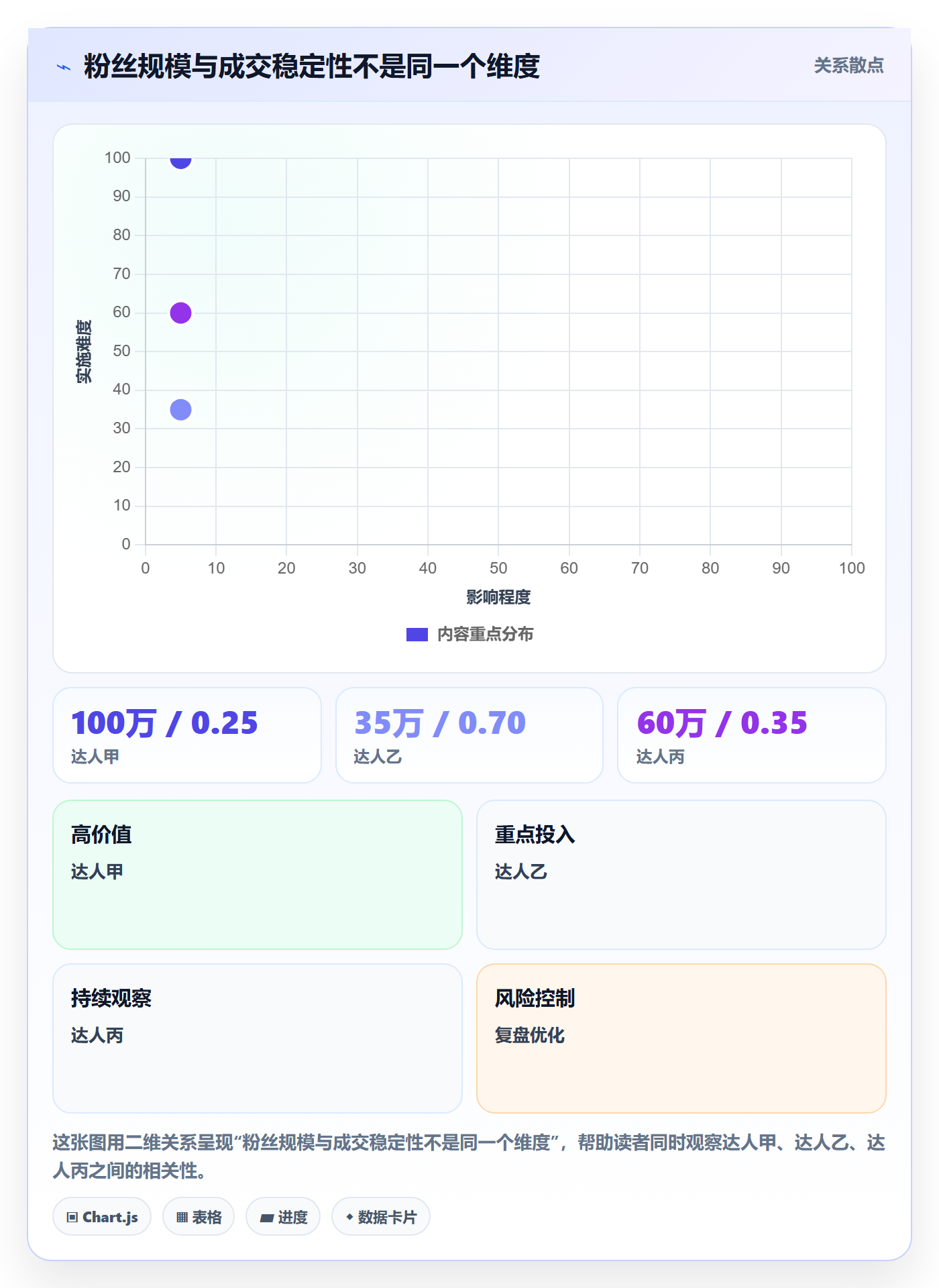This screenshot has width=939, height=1288.
Task: Click the 进度 tag chip
Action: (283, 1217)
